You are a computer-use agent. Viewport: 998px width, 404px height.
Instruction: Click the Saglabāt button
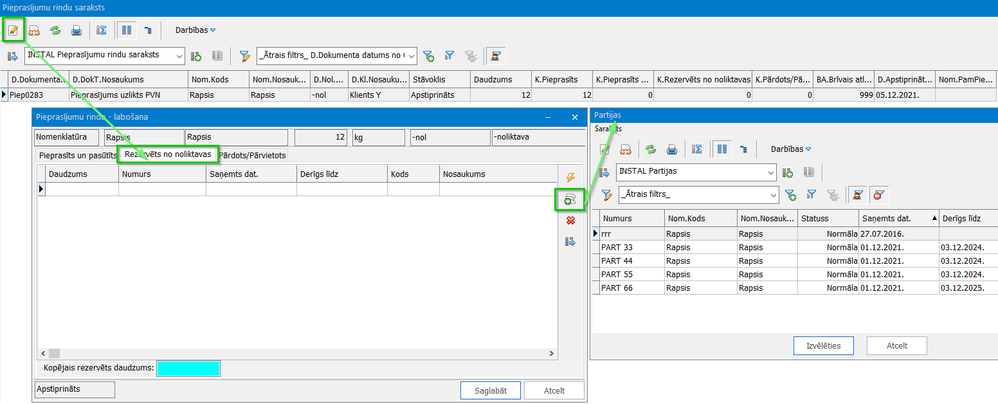[x=491, y=391]
